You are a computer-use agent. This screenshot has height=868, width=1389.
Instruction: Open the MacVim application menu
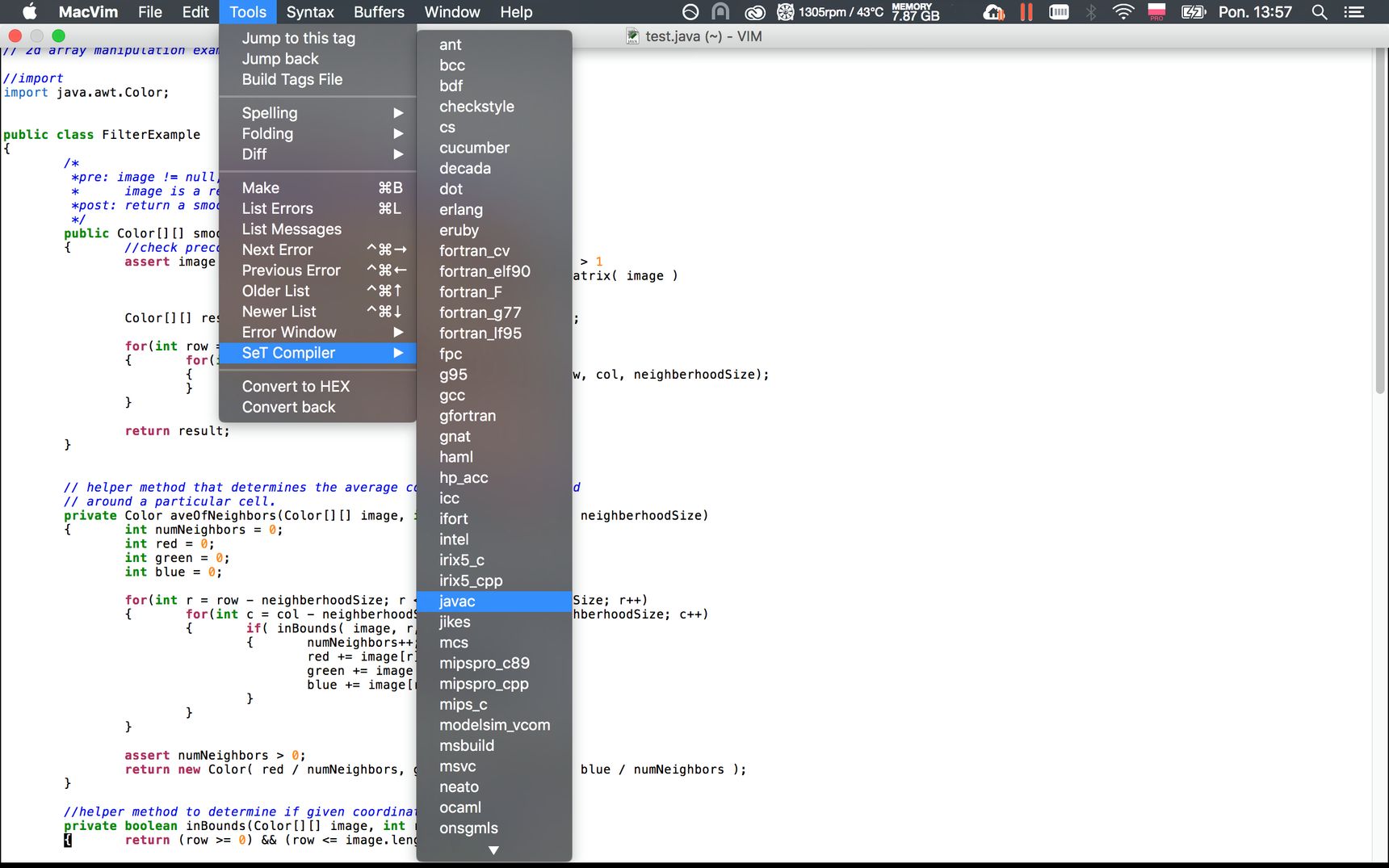pos(88,12)
